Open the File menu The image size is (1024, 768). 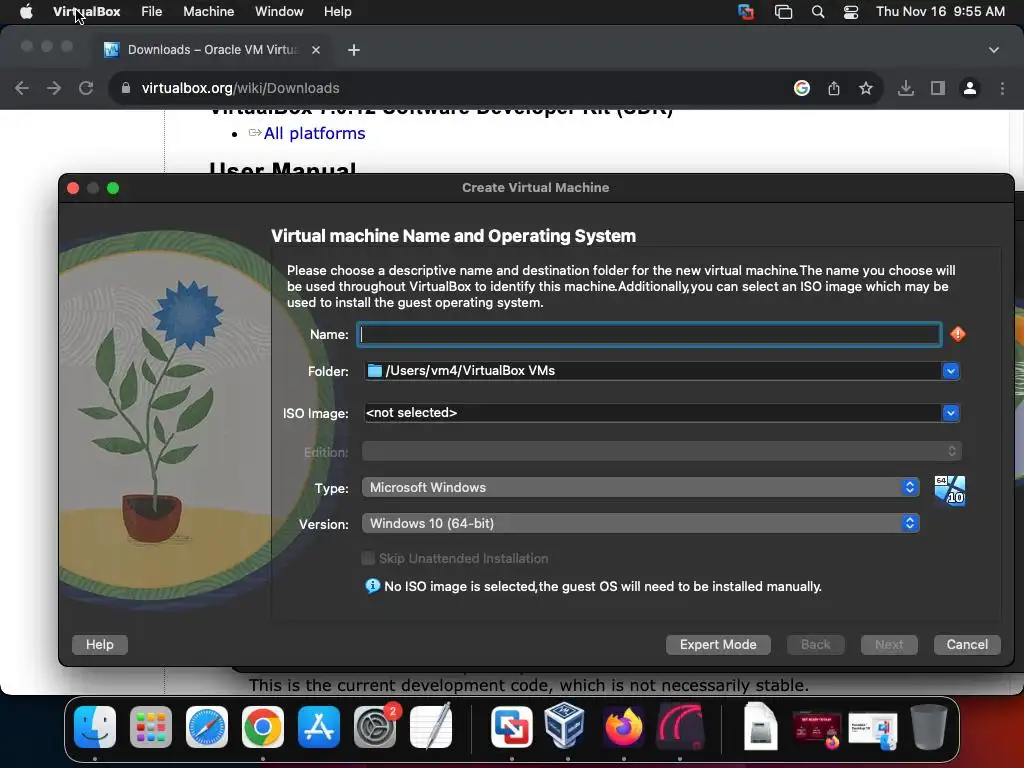click(x=152, y=12)
